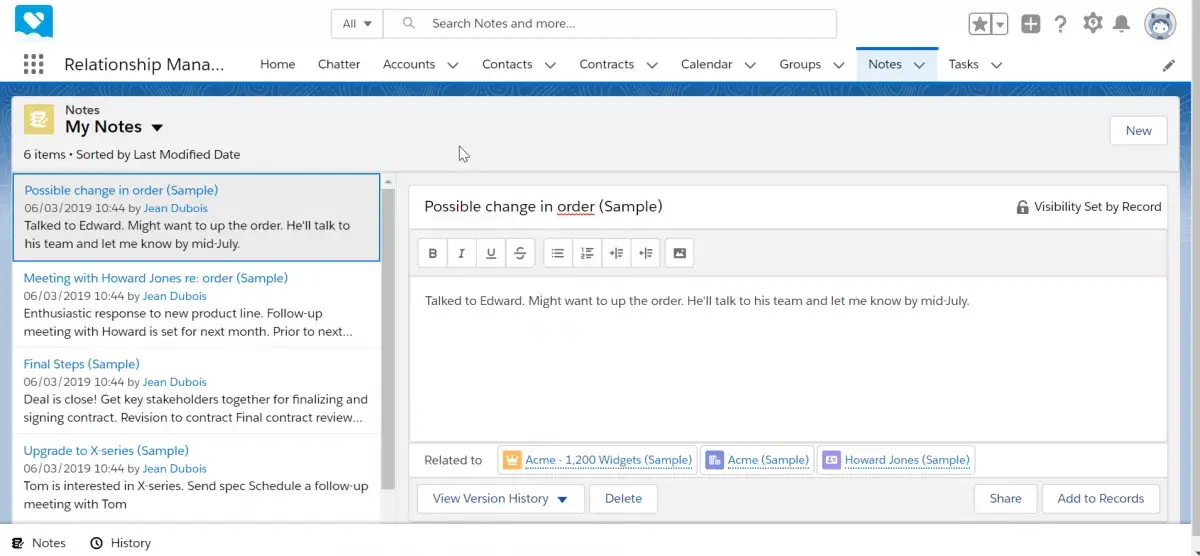Click the lock icon by Visibility Set by Record

tap(1022, 207)
